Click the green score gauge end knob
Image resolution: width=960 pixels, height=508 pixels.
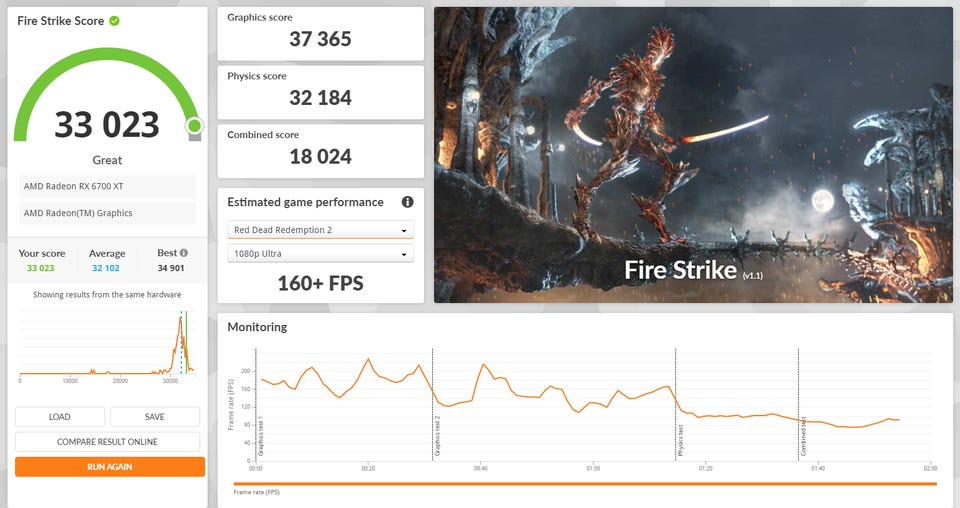pos(195,126)
